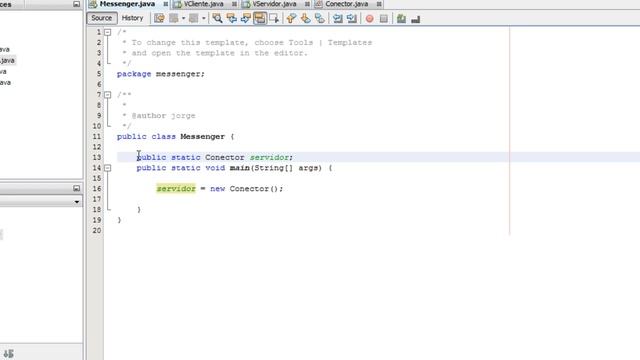Click Previous Bookmark icon

point(291,18)
